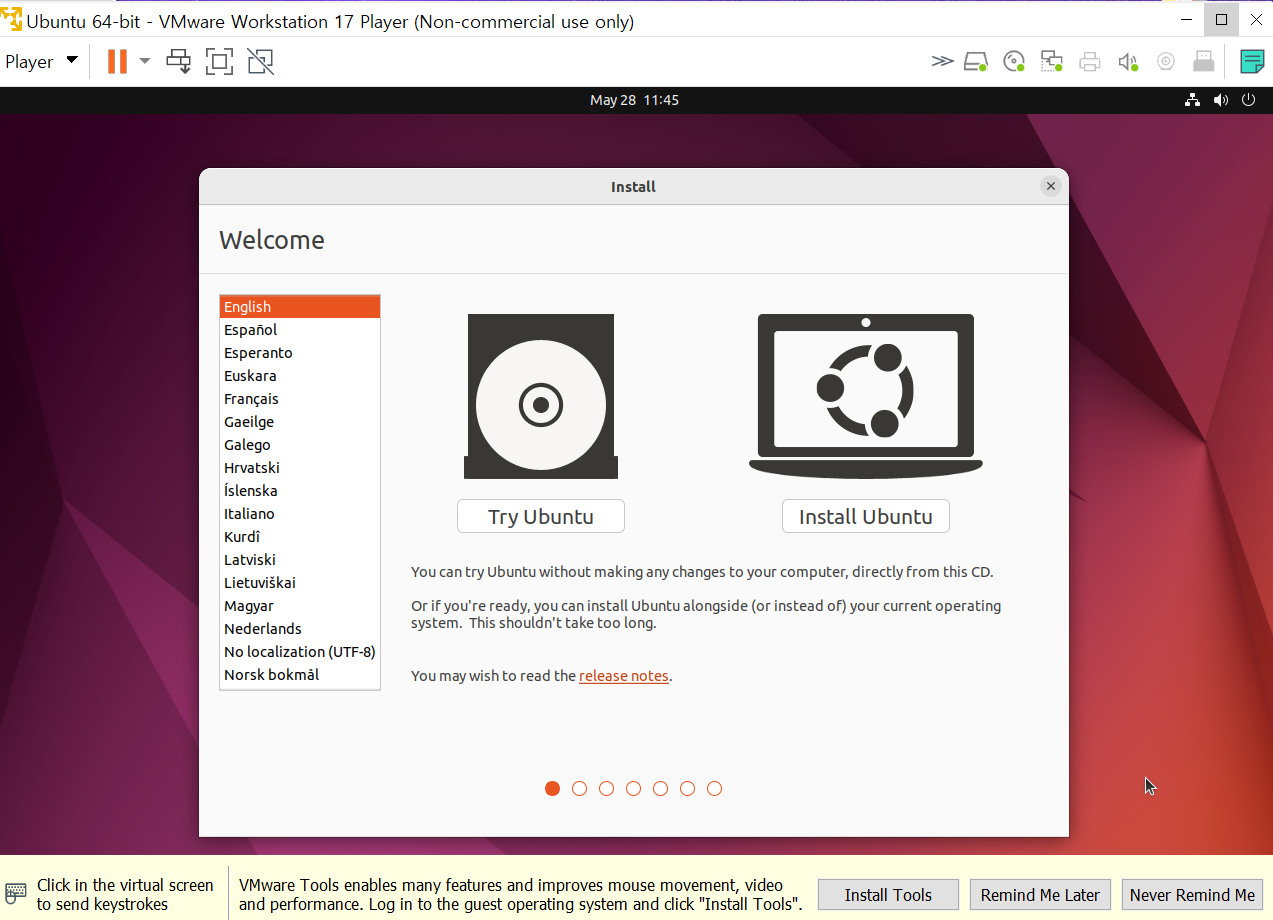Select Galego in the language list

click(x=300, y=445)
